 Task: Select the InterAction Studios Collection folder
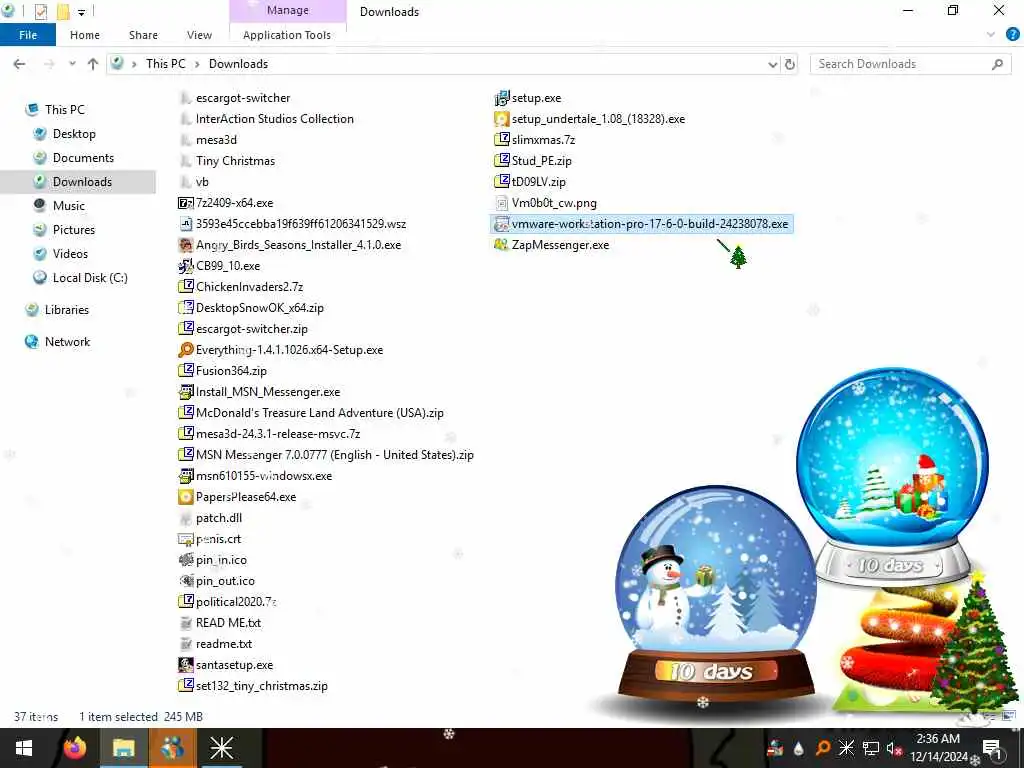point(274,119)
